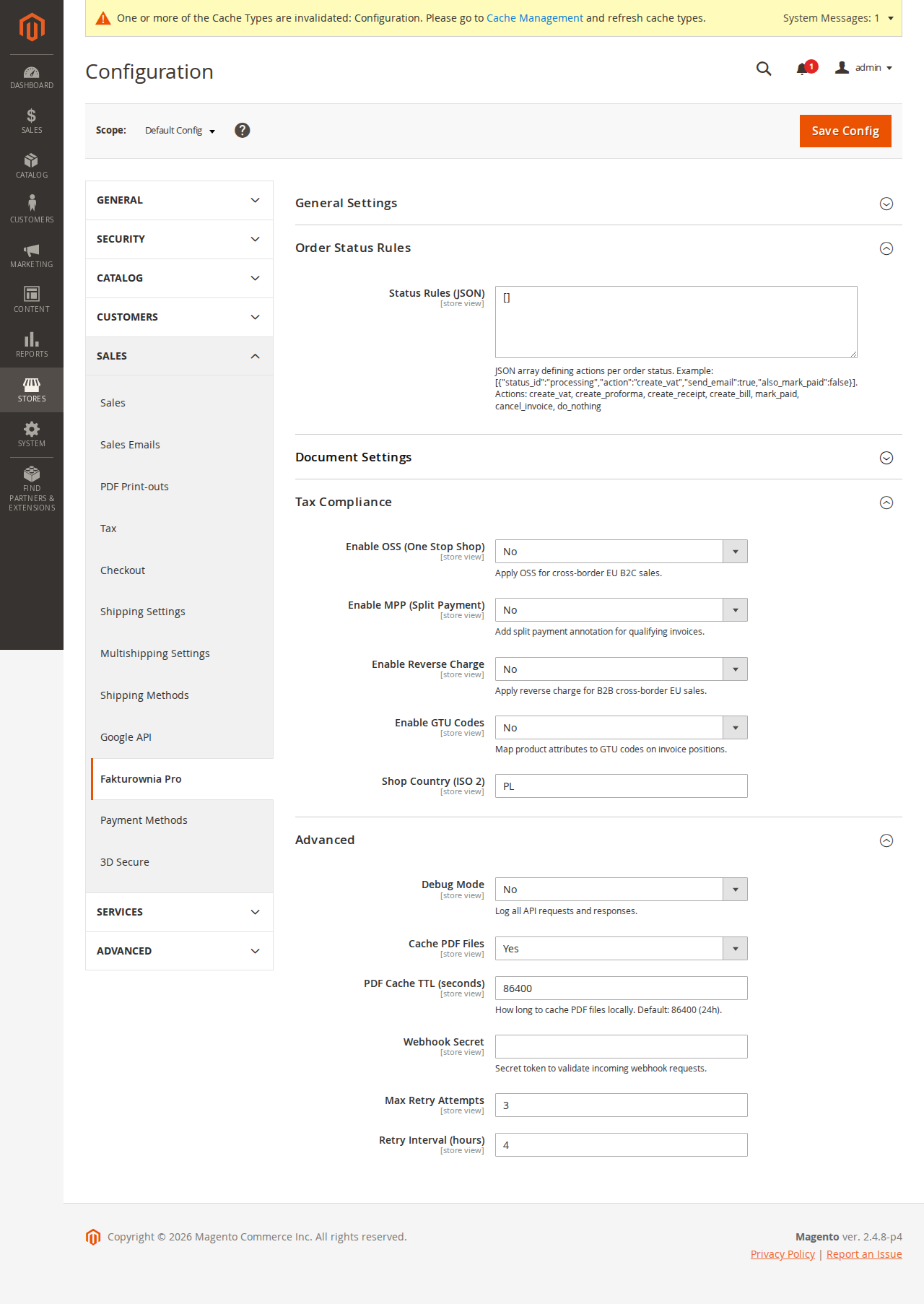Open the Debug Mode dropdown
Image resolution: width=924 pixels, height=1304 pixels.
tap(621, 890)
